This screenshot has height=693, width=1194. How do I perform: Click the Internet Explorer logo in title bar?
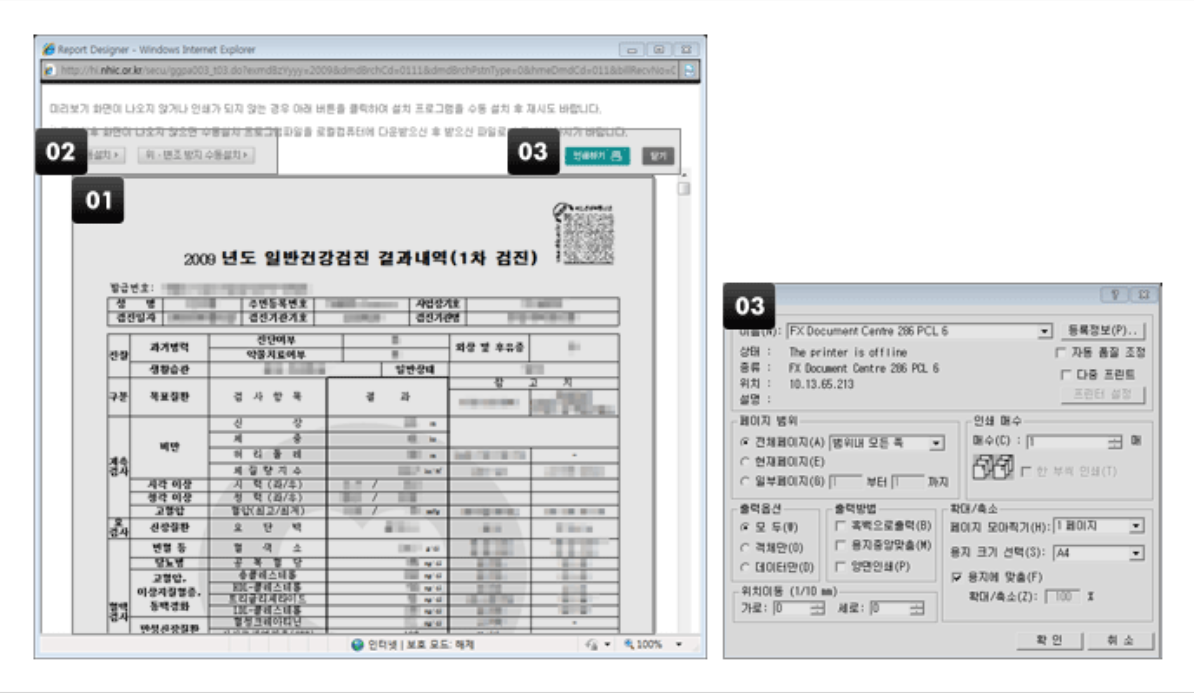[49, 49]
